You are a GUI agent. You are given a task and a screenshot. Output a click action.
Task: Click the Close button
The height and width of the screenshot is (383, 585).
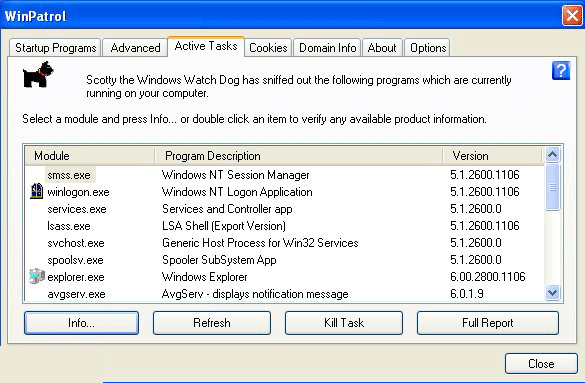tap(541, 364)
